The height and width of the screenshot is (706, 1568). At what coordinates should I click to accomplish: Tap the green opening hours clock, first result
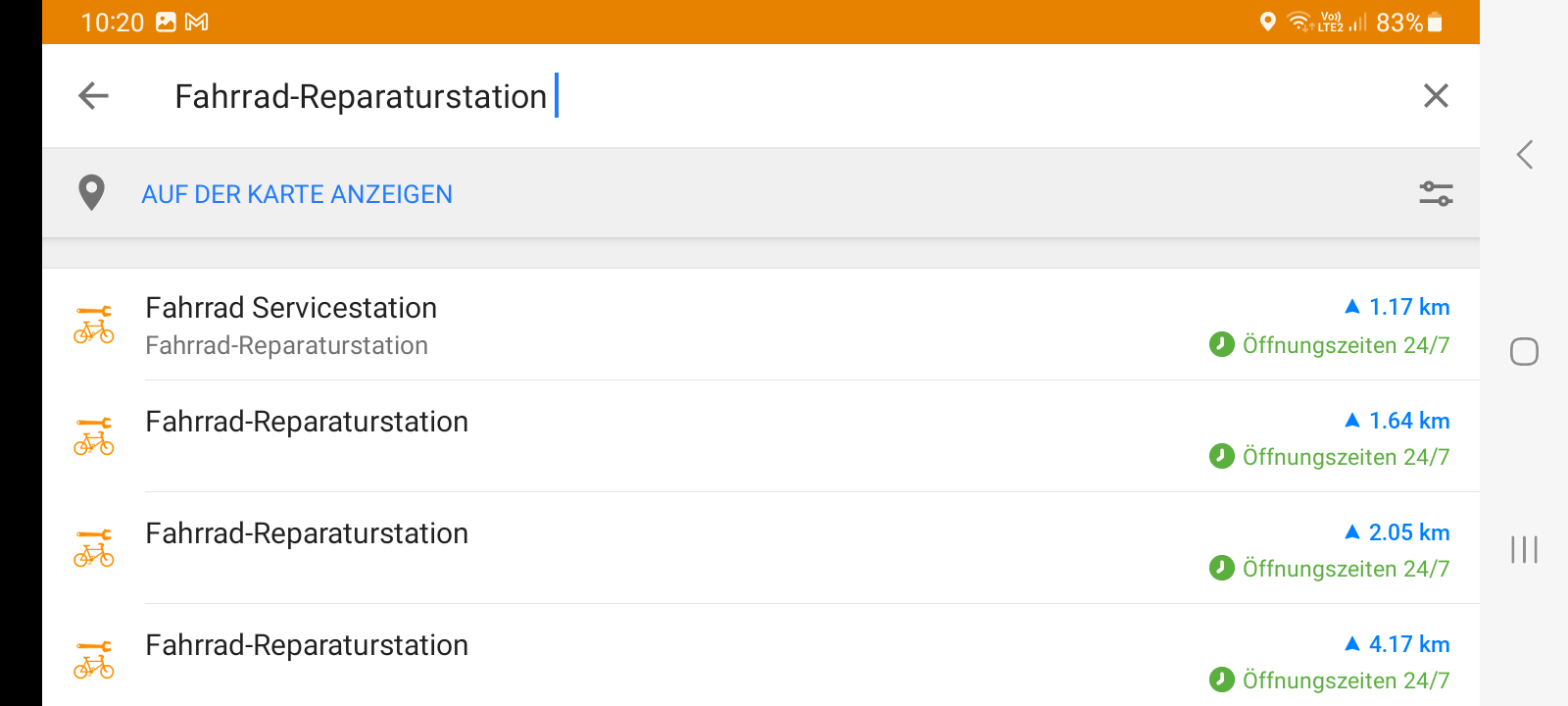[x=1221, y=344]
